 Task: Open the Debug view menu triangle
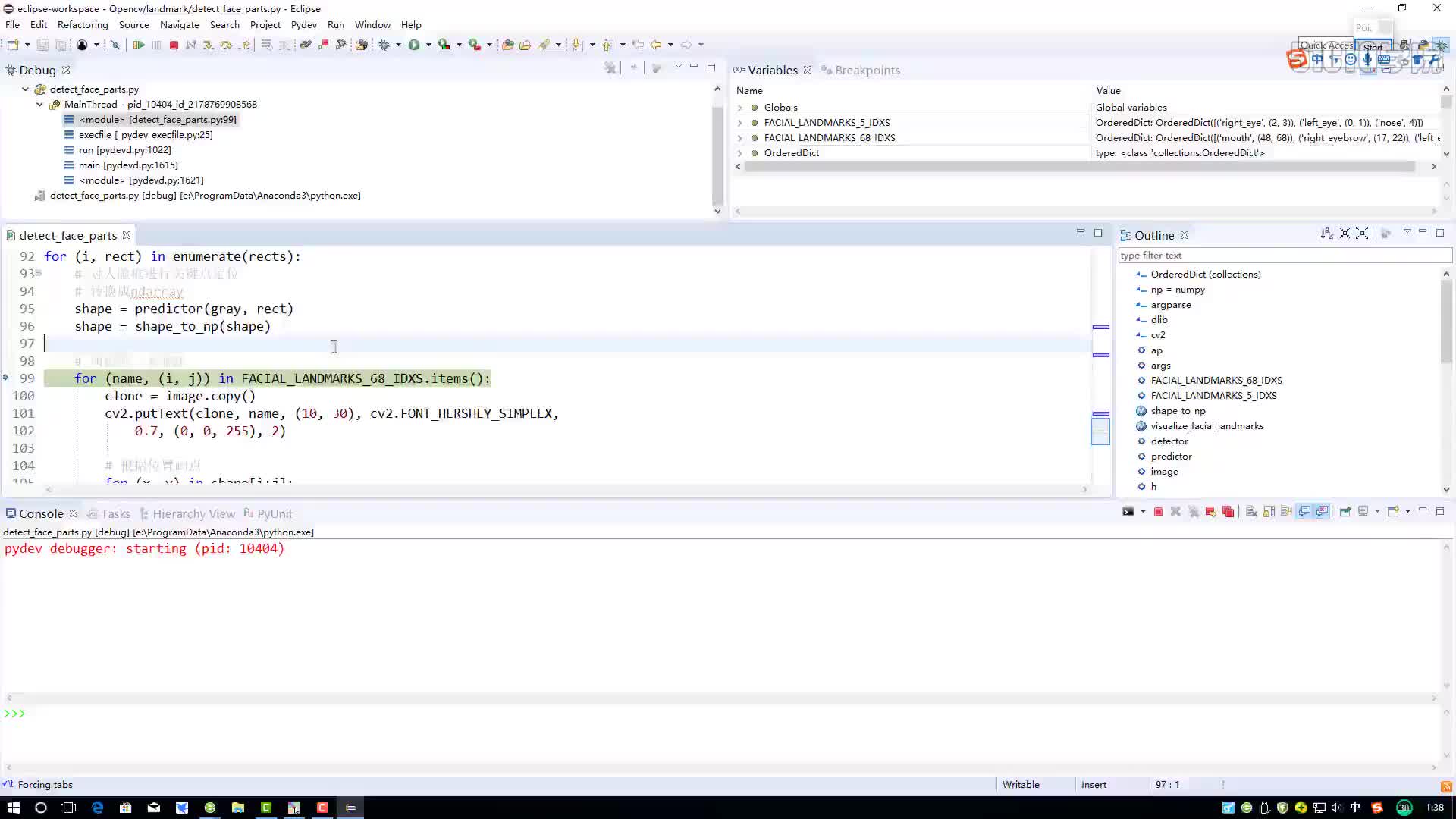click(x=678, y=67)
